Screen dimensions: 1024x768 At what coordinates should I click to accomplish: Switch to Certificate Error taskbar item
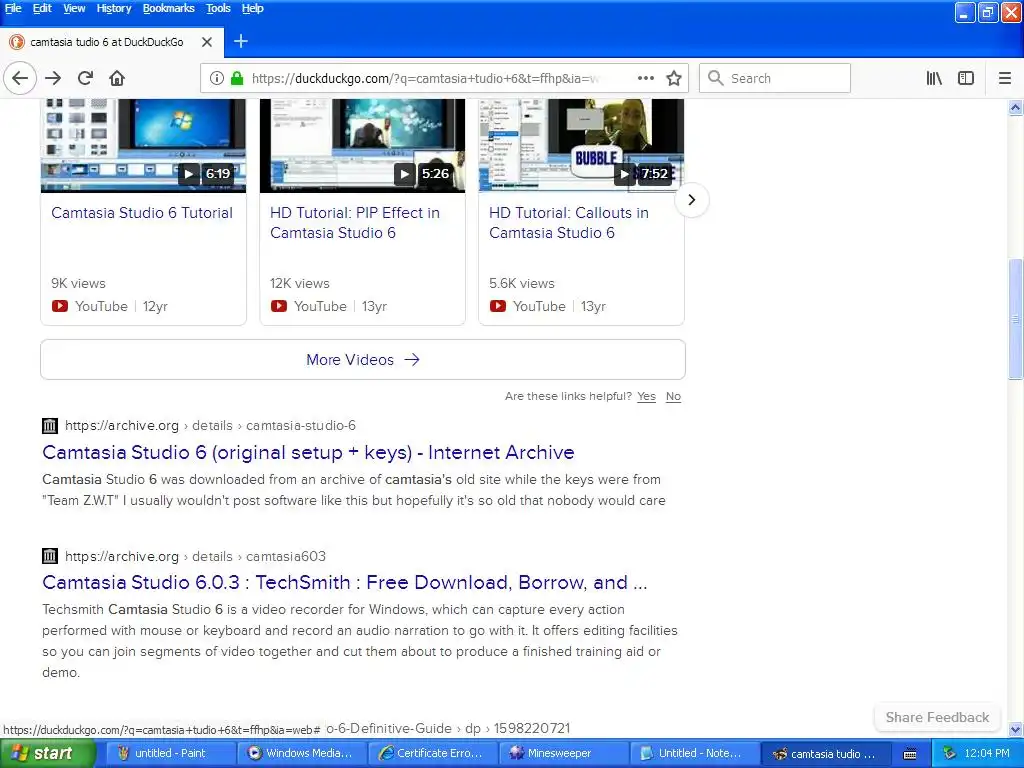tap(432, 754)
